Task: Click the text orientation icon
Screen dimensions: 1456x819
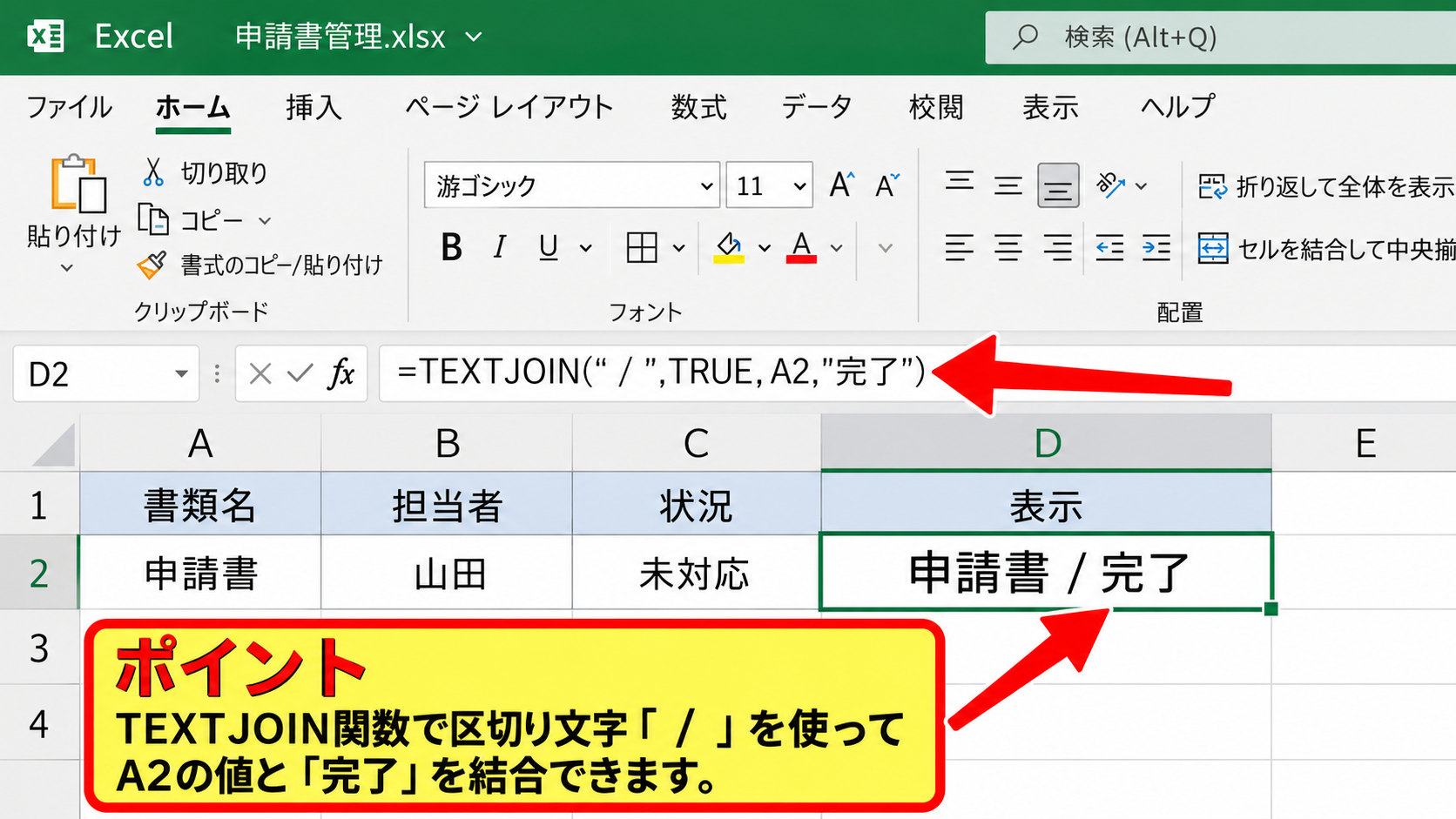Action: click(1110, 185)
